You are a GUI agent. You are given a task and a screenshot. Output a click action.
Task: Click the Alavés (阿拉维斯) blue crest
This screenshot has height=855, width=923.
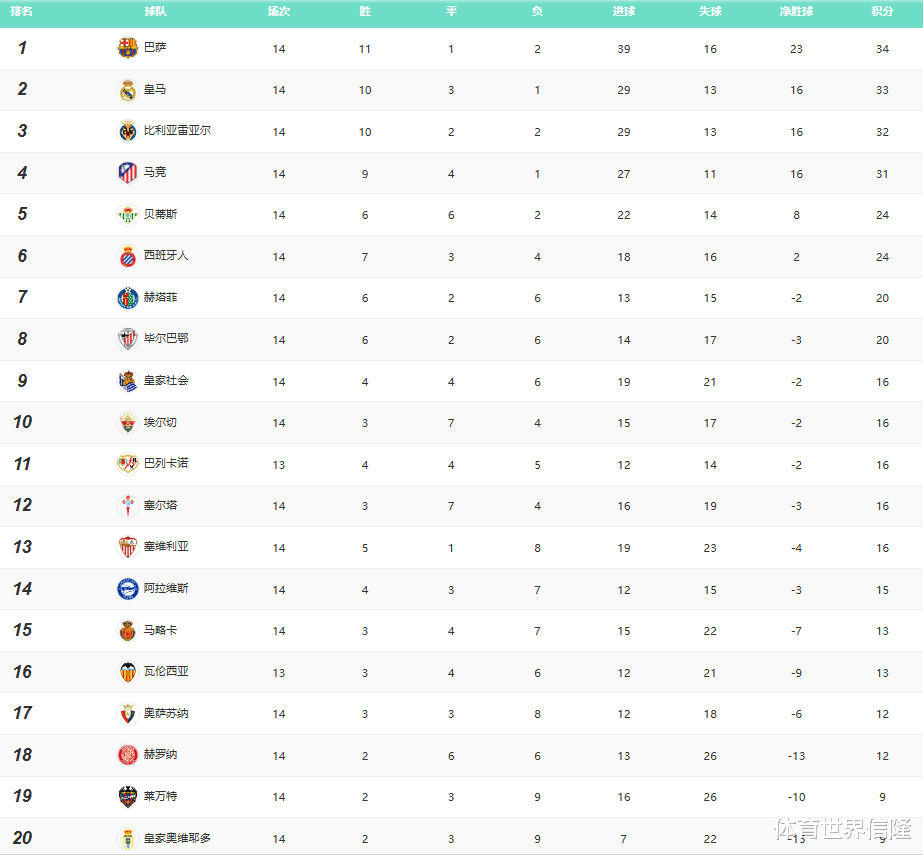tap(128, 589)
